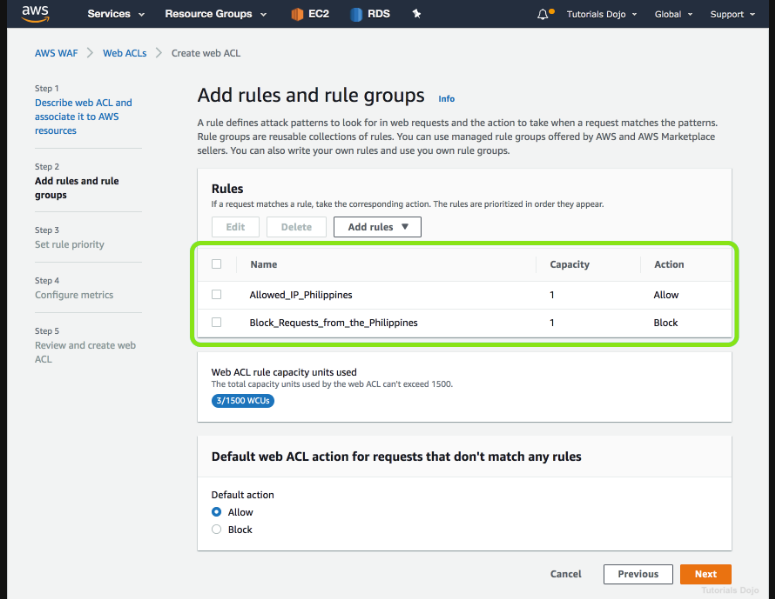Click the disabled Edit button
The image size is (775, 599).
[235, 227]
